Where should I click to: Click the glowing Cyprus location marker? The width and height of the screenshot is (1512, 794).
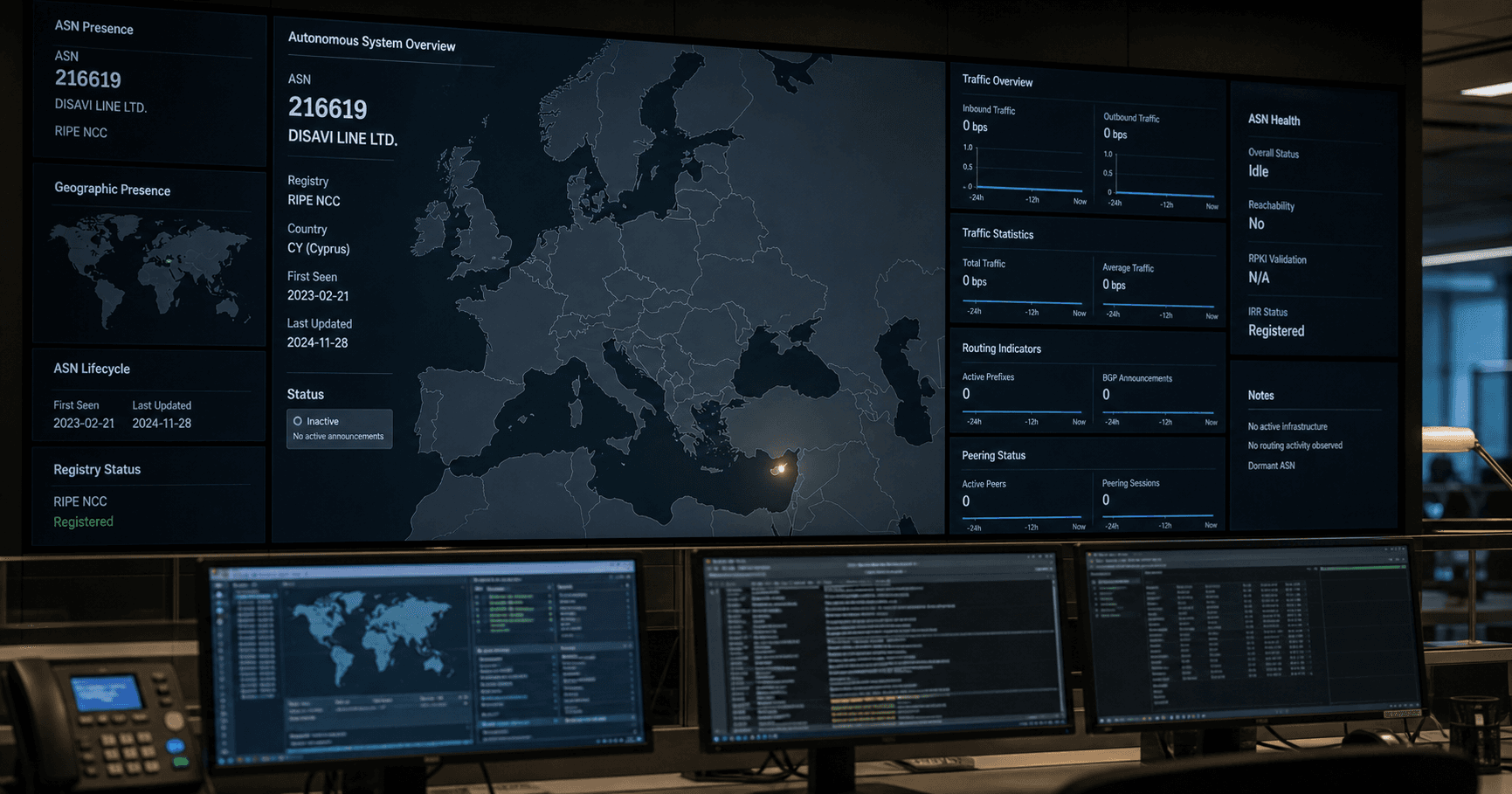pyautogui.click(x=779, y=469)
